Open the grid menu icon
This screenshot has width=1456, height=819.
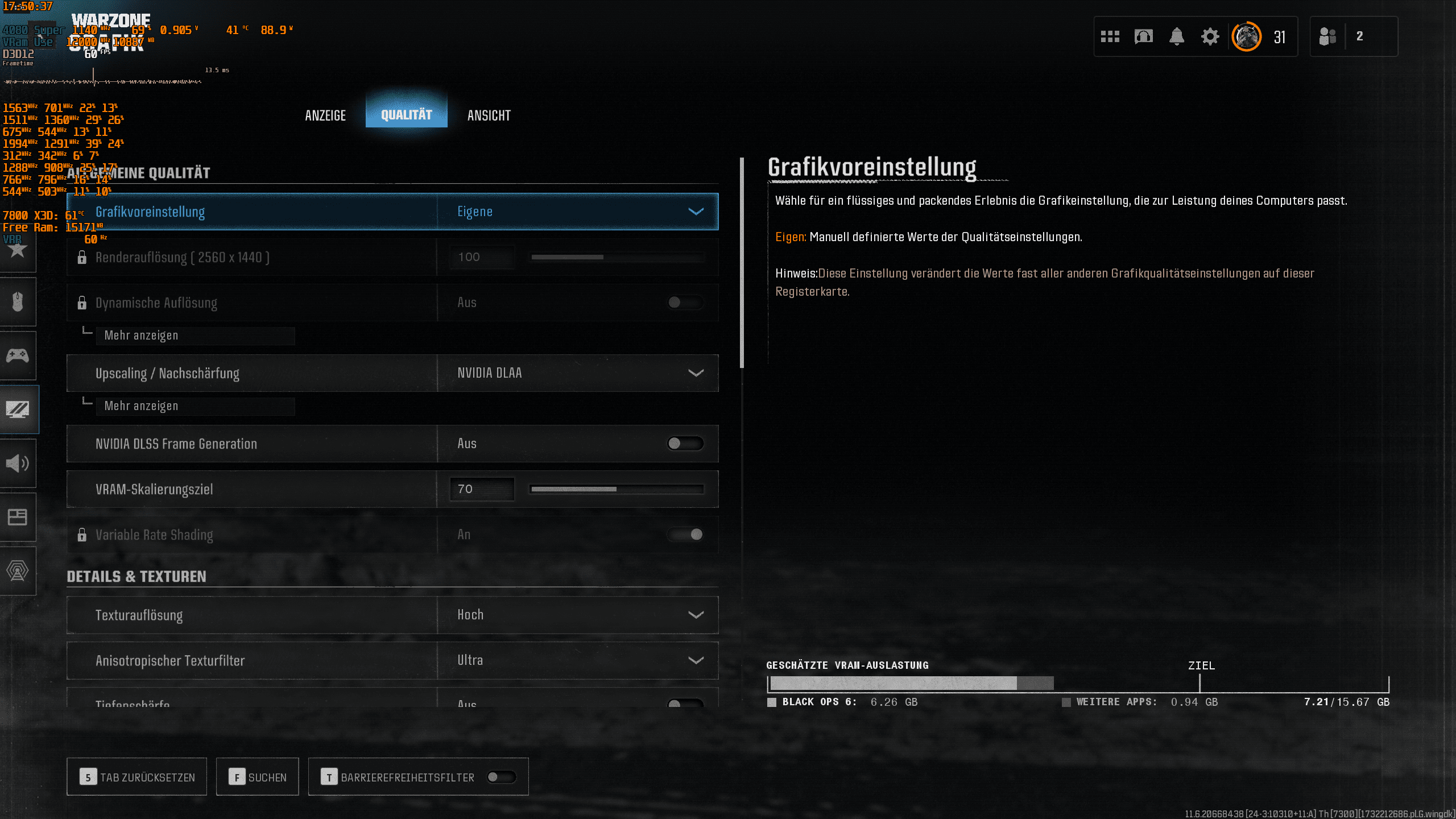tap(1110, 37)
